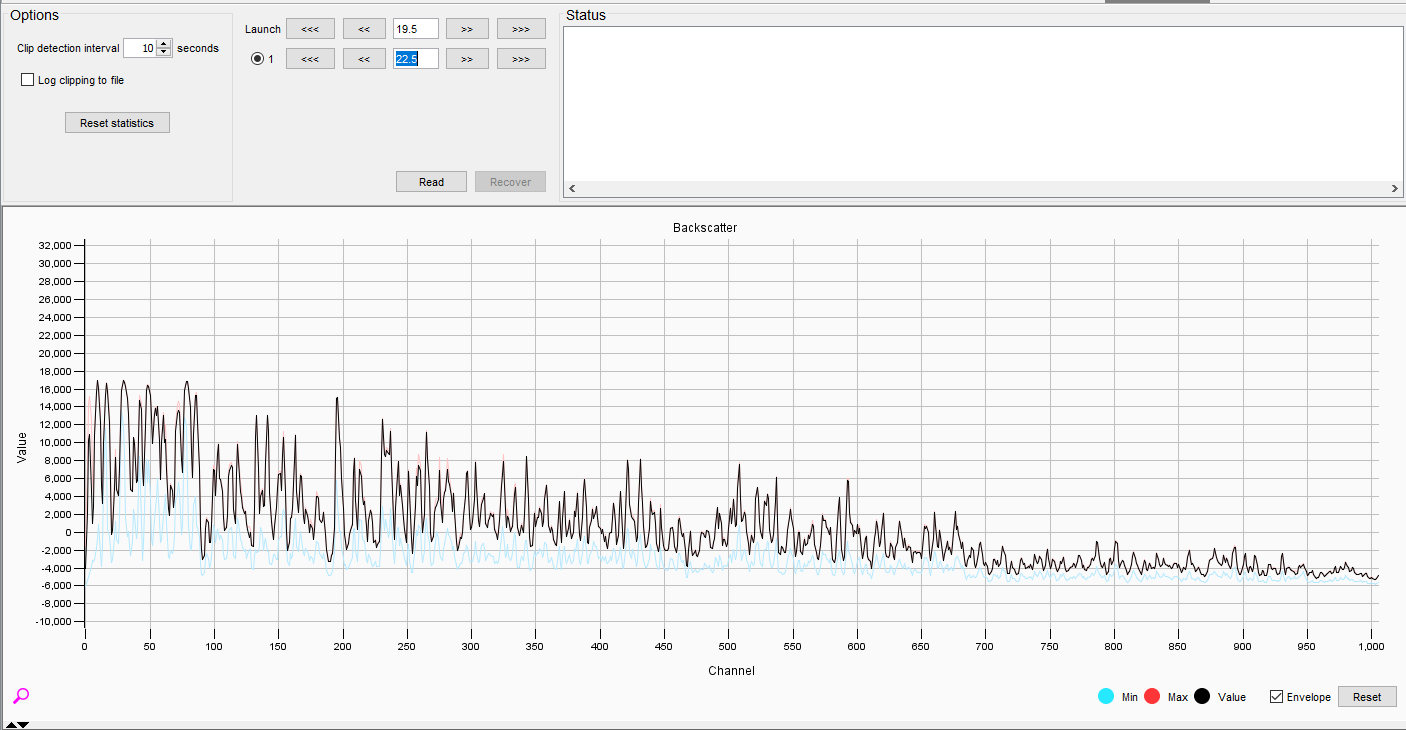1406x730 pixels.
Task: Click the Launch value field showing 19.5
Action: (x=415, y=29)
